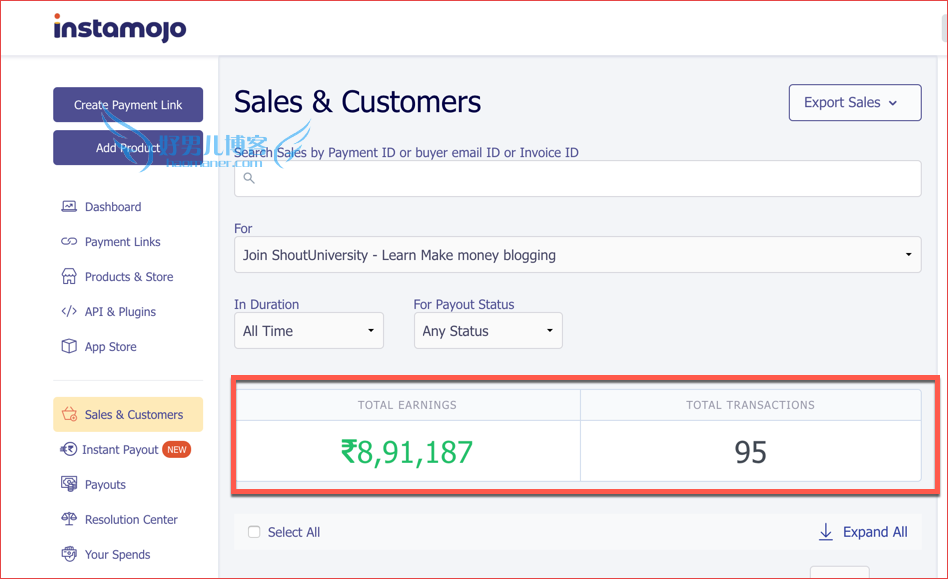Screen dimensions: 948x579
Task: Tick the Select All checkbox
Action: 254,532
